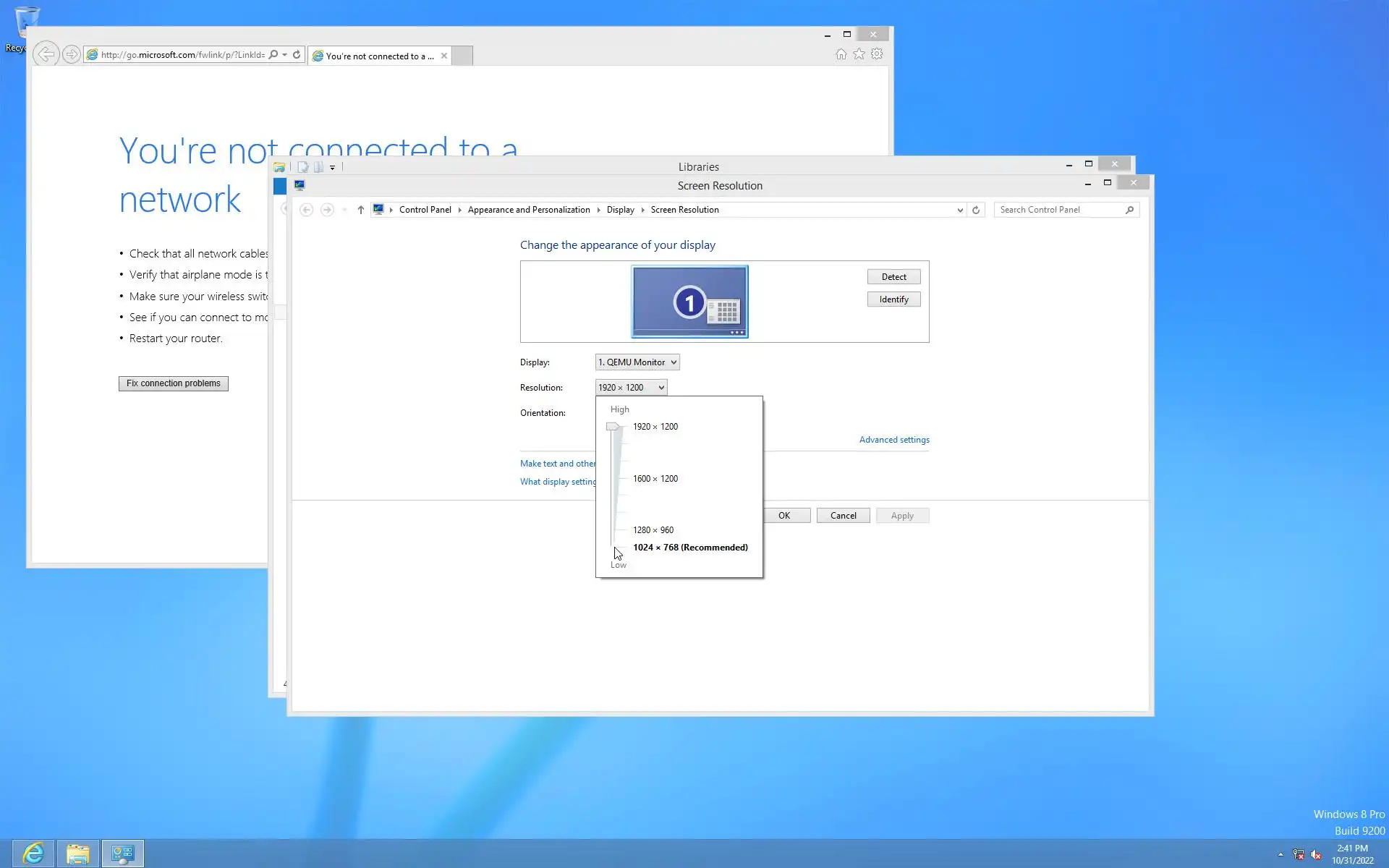
Task: Expand the address bar history dropdown arrow
Action: (960, 210)
